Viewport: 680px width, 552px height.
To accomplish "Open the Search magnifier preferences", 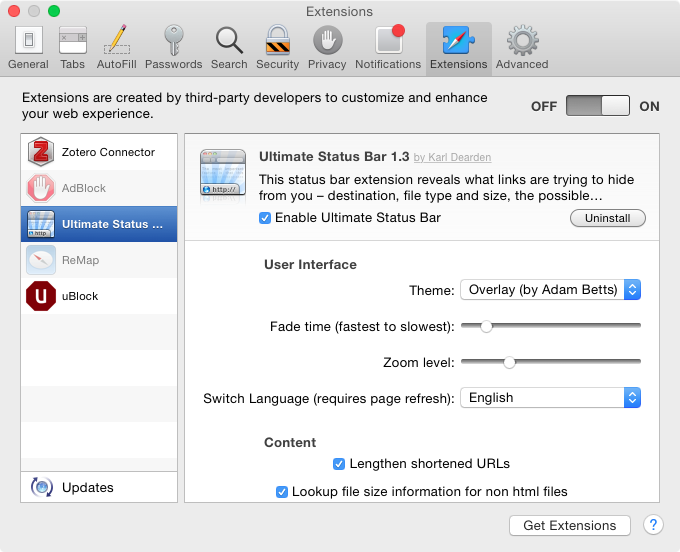I will (229, 48).
